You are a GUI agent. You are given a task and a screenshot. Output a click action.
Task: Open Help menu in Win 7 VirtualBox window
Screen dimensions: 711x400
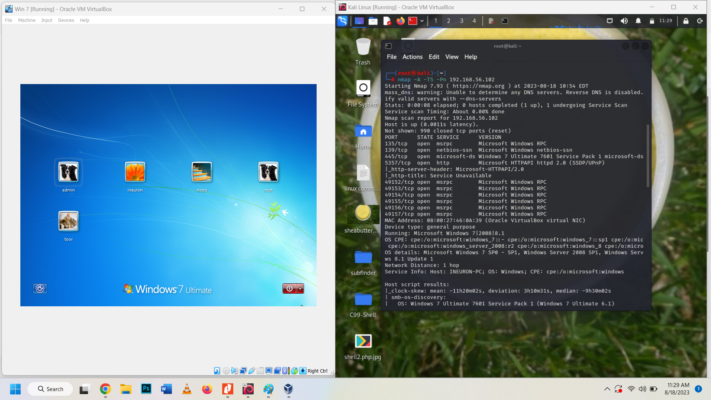tap(84, 20)
